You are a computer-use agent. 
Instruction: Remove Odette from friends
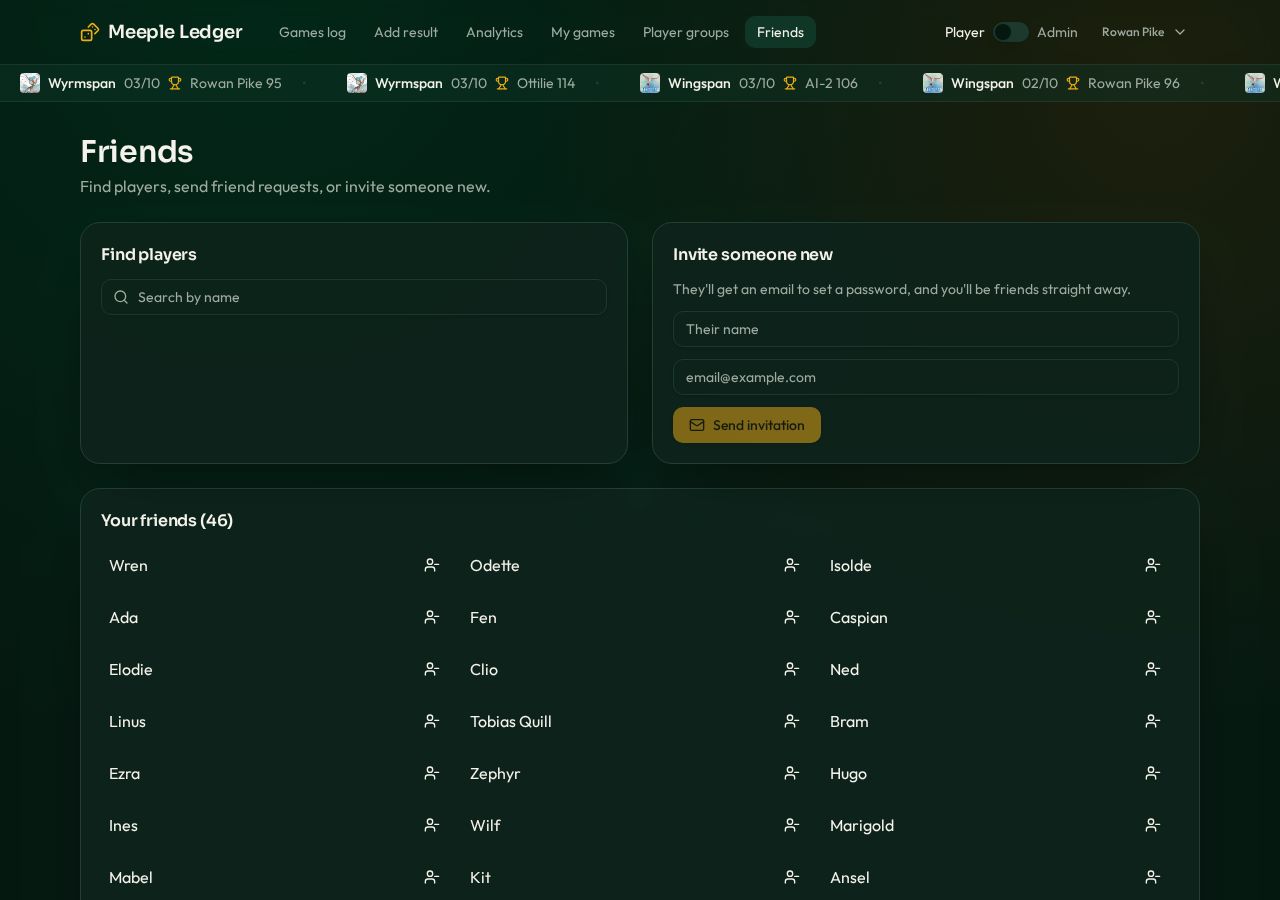click(792, 565)
